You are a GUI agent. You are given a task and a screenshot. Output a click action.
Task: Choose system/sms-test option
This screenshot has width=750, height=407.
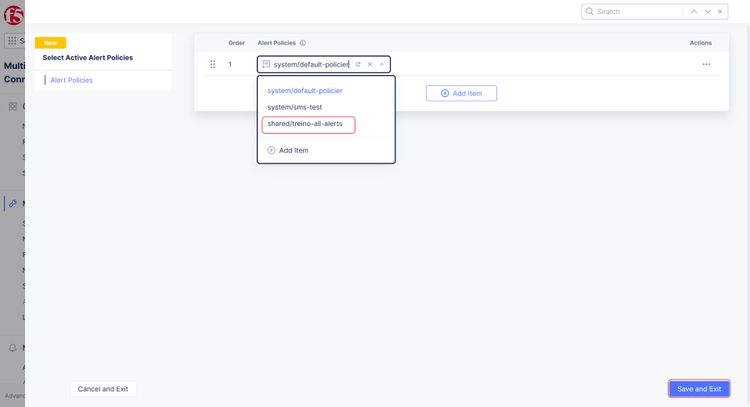294,107
